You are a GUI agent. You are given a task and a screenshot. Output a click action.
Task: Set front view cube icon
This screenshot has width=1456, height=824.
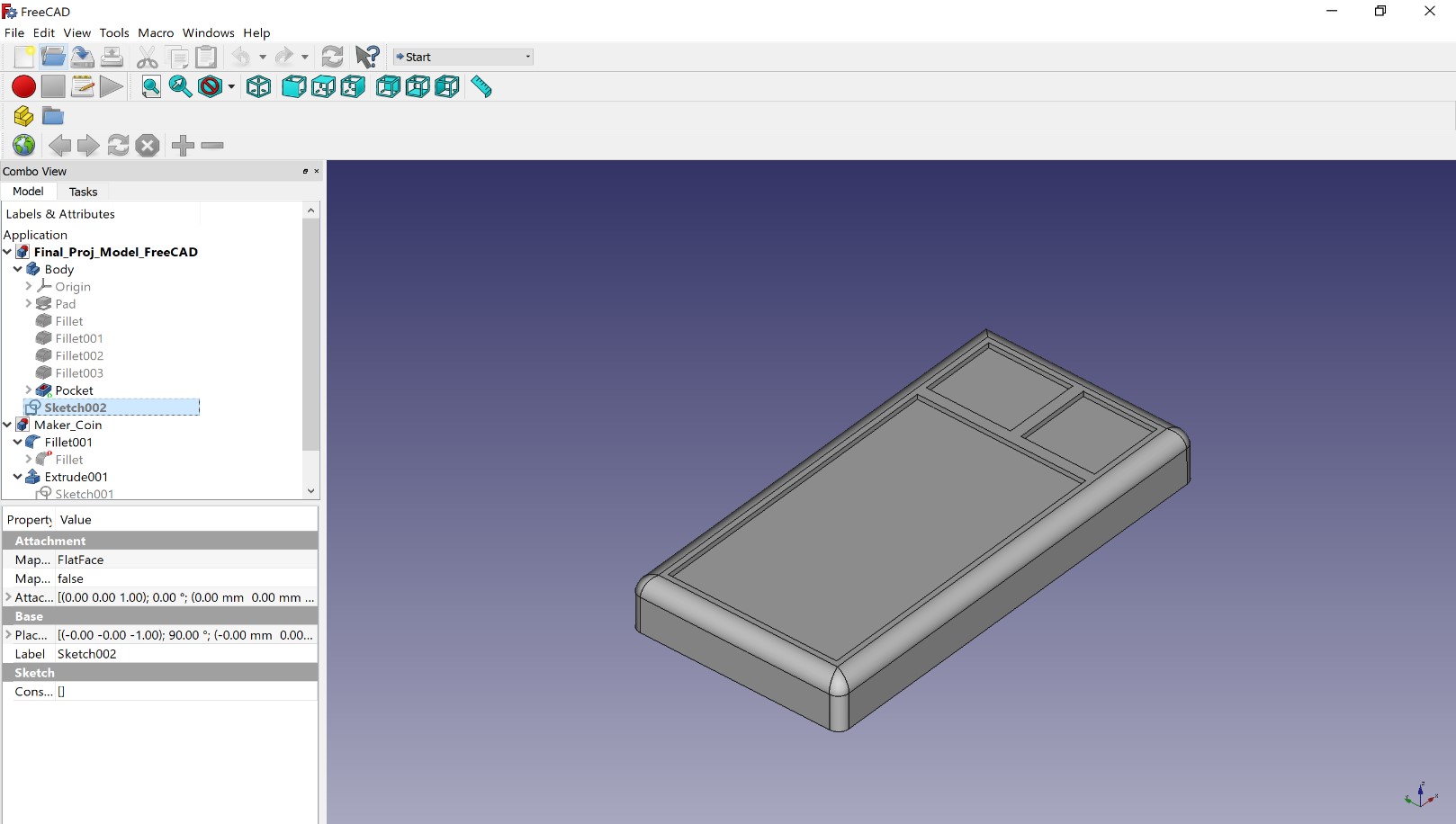pos(294,86)
